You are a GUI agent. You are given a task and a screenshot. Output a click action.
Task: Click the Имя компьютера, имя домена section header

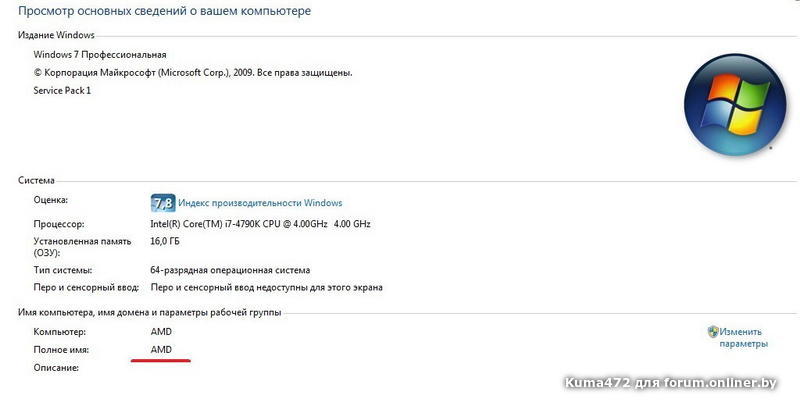[150, 313]
